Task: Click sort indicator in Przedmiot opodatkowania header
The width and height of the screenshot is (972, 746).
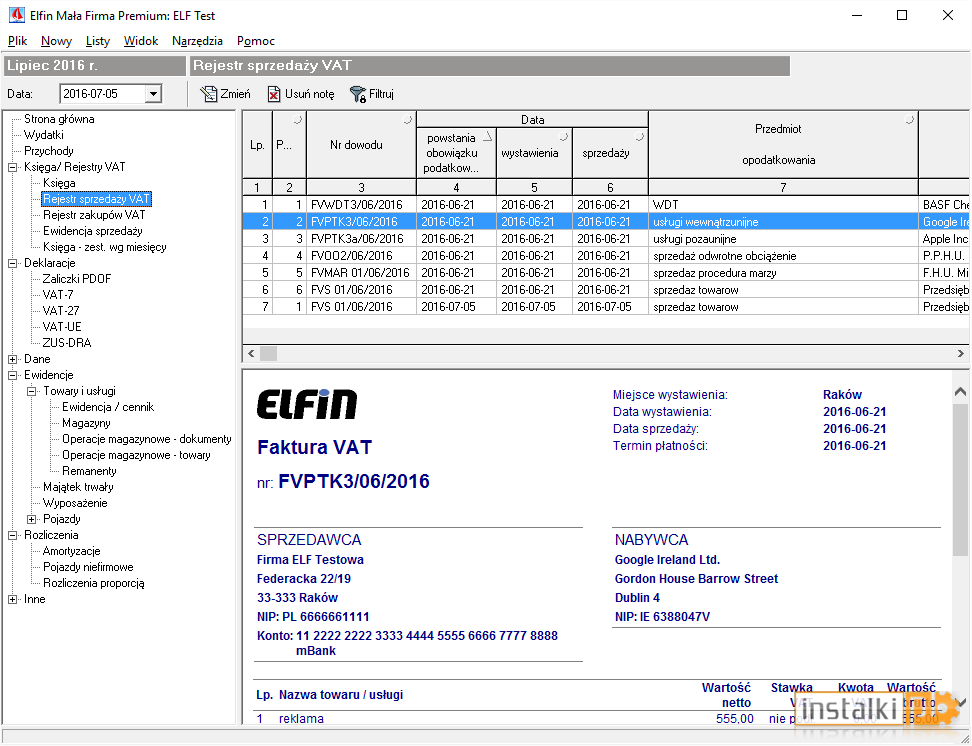Action: (909, 120)
